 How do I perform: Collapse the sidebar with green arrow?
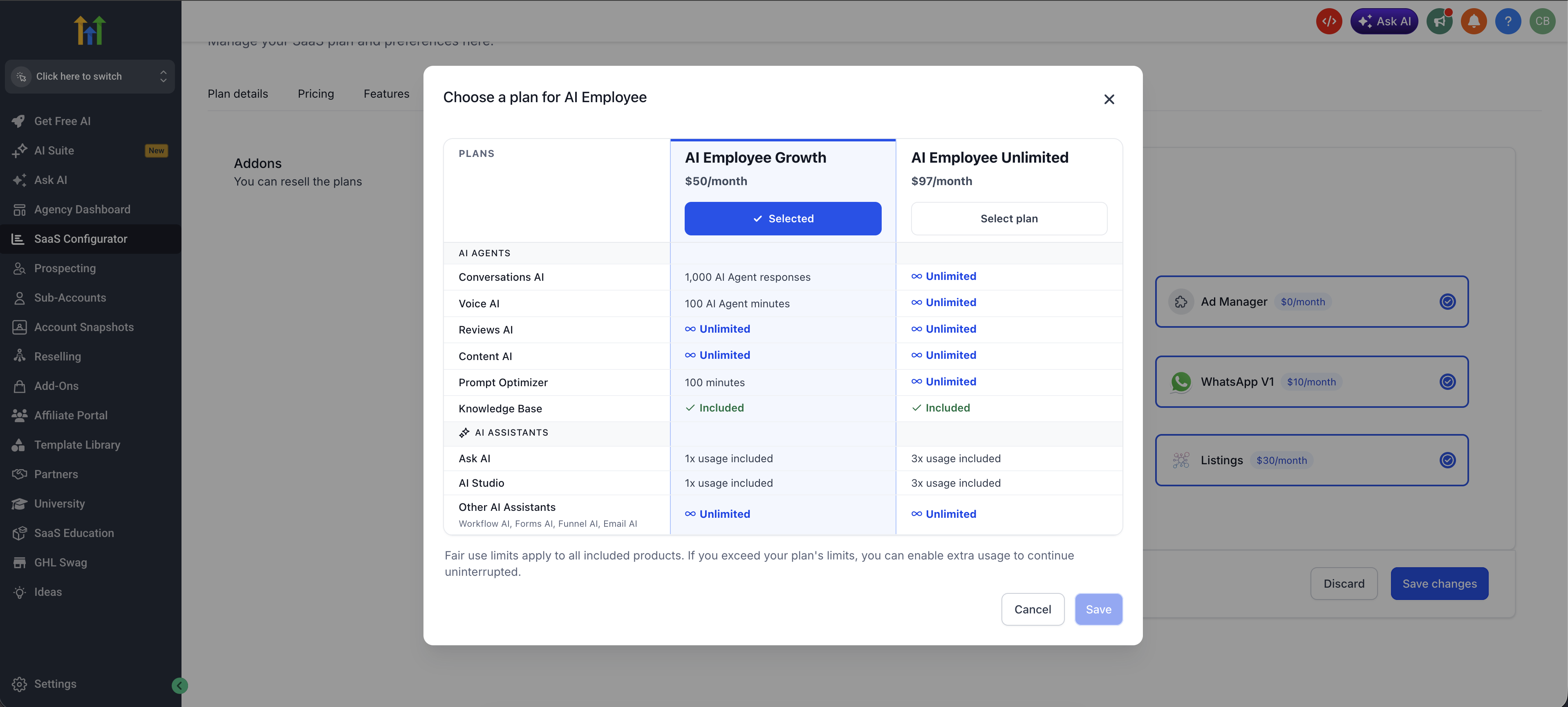179,686
